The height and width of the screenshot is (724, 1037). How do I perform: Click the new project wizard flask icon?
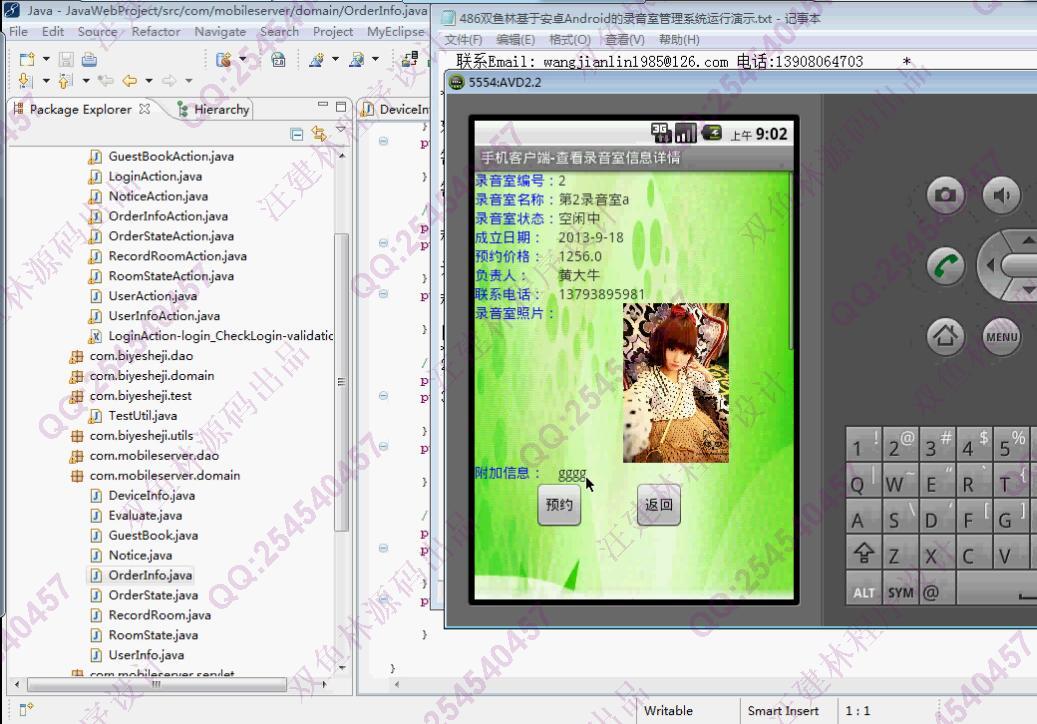(x=317, y=60)
